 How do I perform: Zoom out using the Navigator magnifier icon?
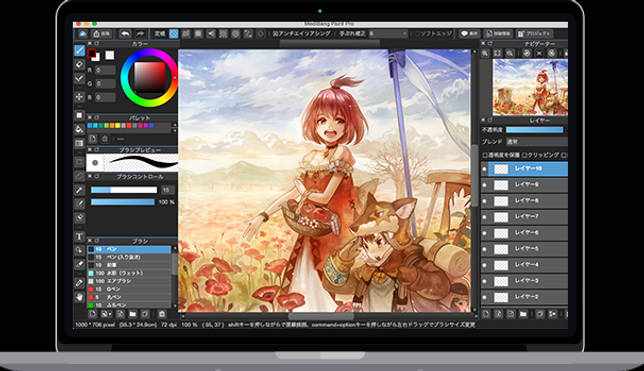click(x=510, y=53)
